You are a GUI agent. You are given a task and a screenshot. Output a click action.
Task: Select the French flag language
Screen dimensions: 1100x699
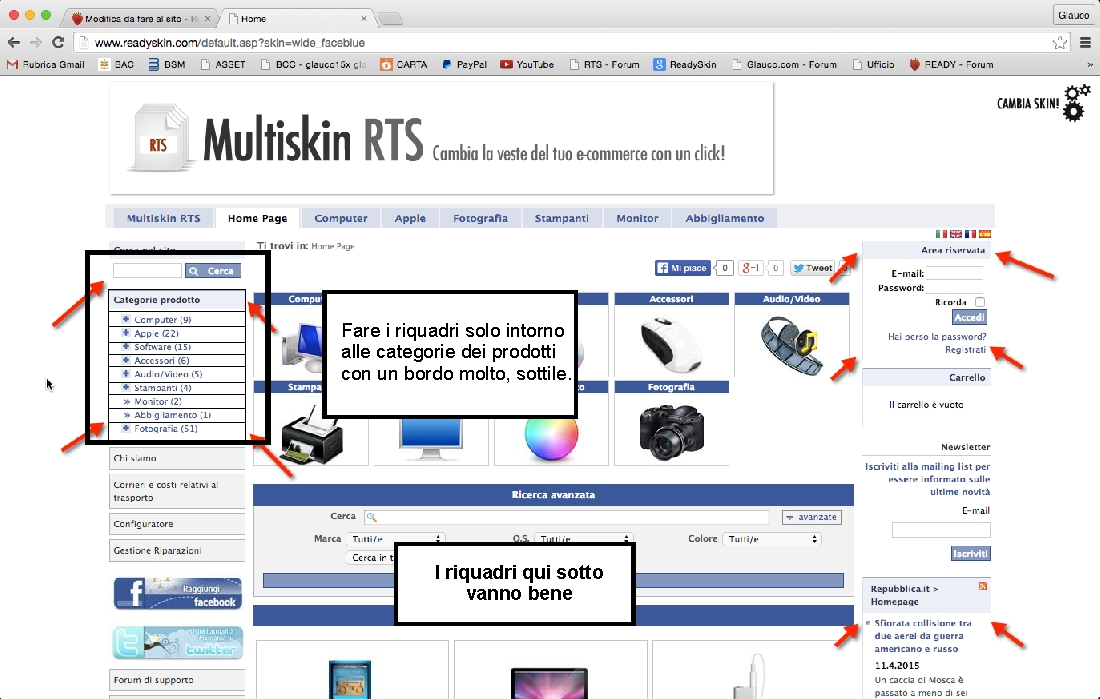tap(970, 234)
